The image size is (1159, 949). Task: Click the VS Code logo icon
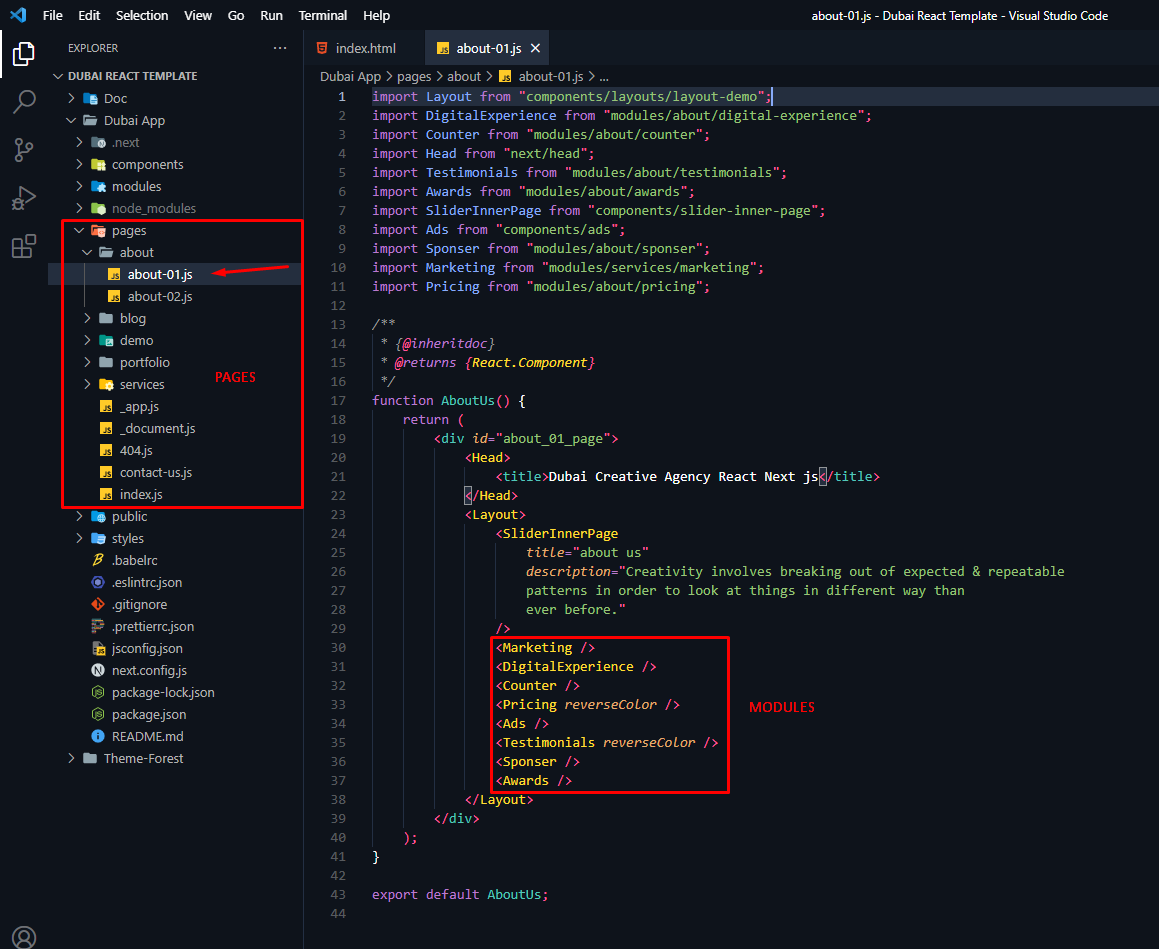click(18, 15)
